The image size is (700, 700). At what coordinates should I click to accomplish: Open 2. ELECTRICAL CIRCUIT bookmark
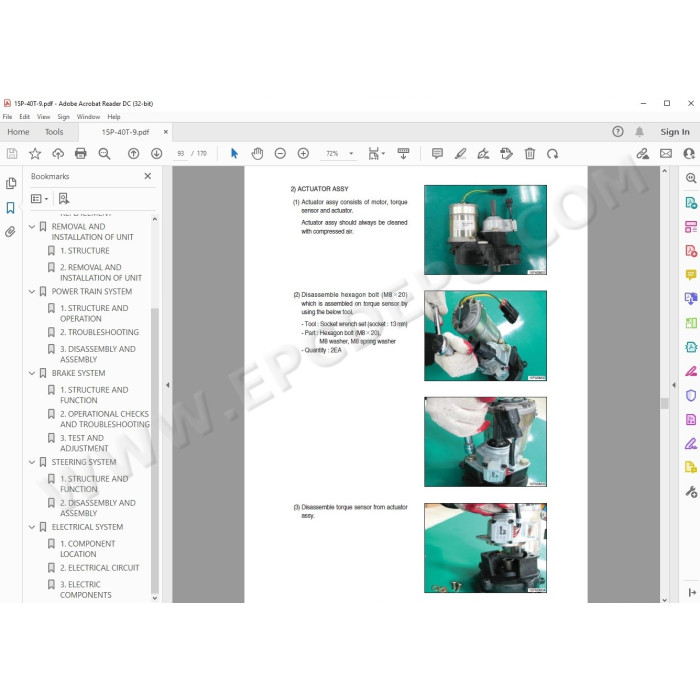[100, 568]
